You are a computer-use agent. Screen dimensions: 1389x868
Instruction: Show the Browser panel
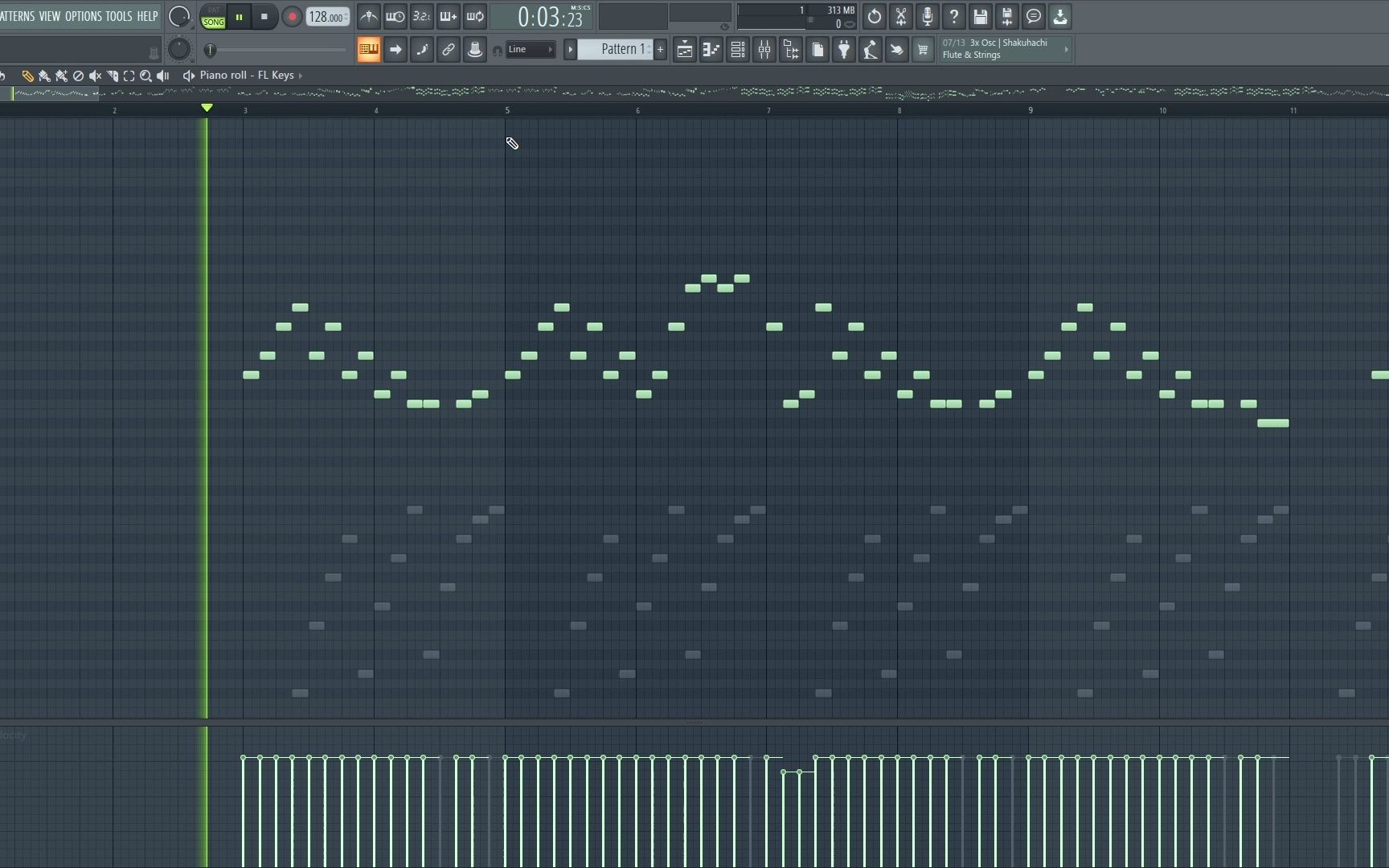[x=791, y=50]
